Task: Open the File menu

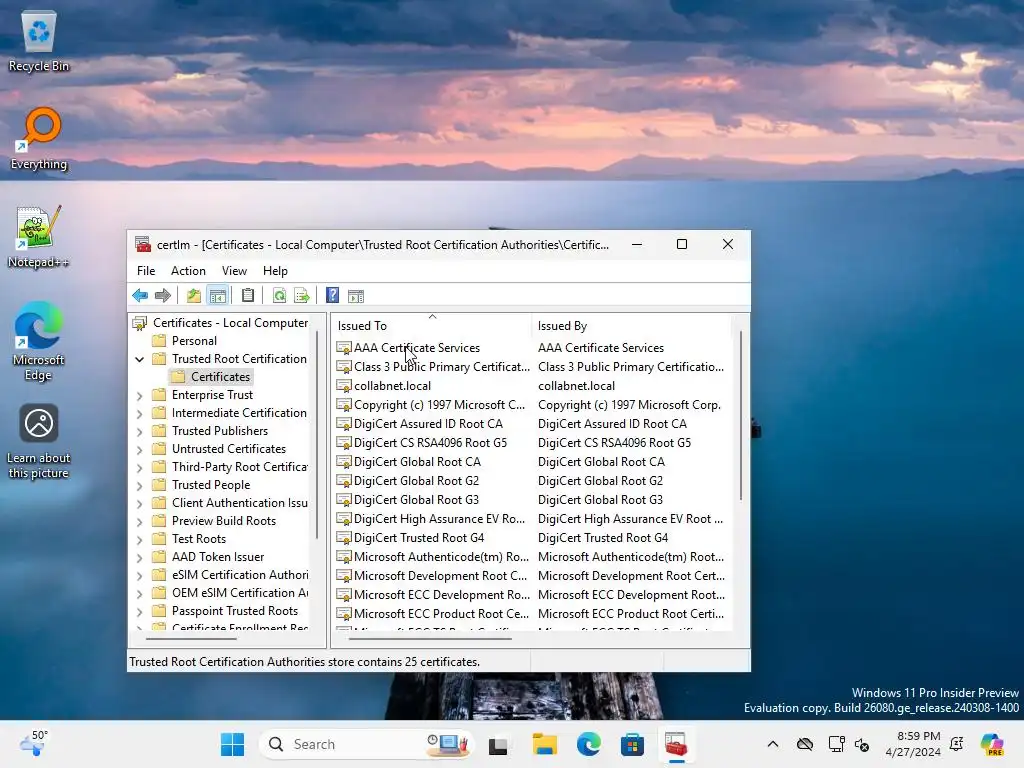Action: tap(146, 271)
